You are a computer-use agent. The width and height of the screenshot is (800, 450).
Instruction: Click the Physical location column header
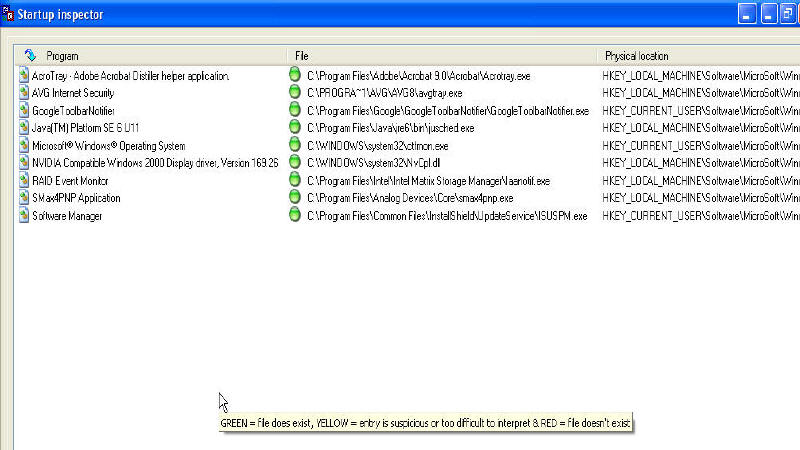[x=635, y=56]
